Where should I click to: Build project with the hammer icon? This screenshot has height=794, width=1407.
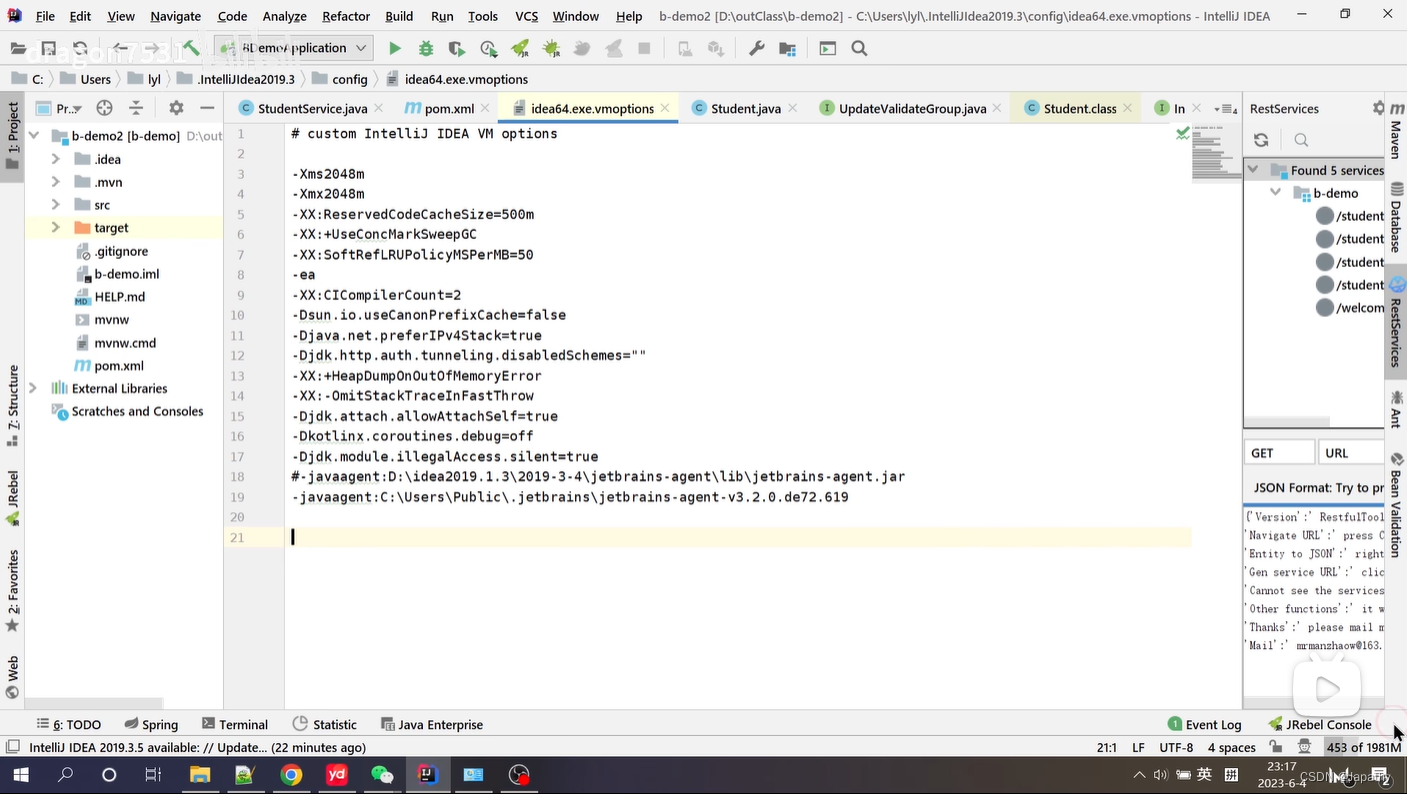coord(191,48)
